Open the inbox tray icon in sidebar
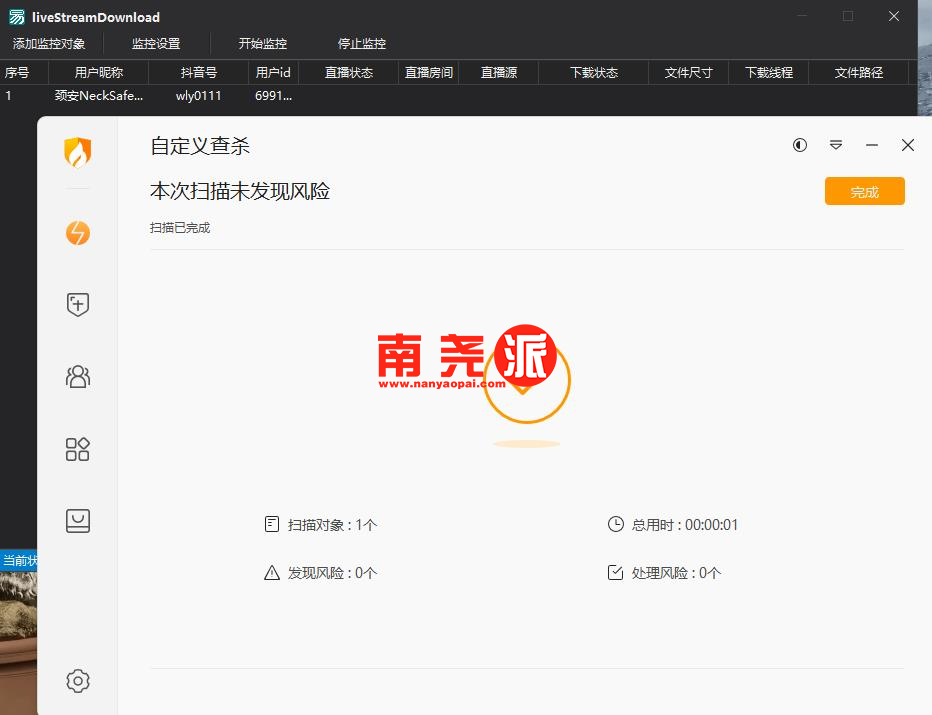The width and height of the screenshot is (932, 715). (78, 521)
